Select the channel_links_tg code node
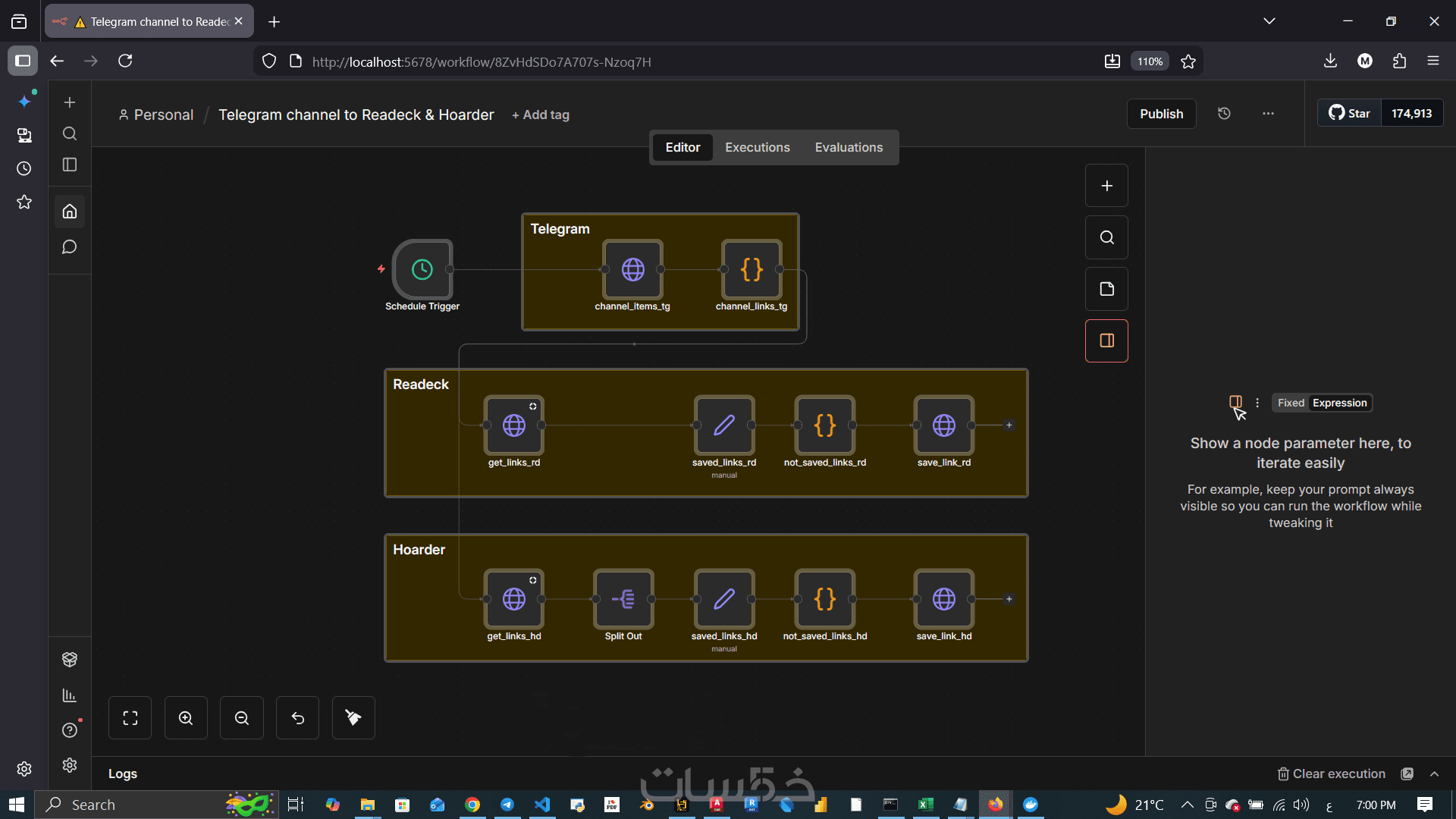 pos(751,269)
